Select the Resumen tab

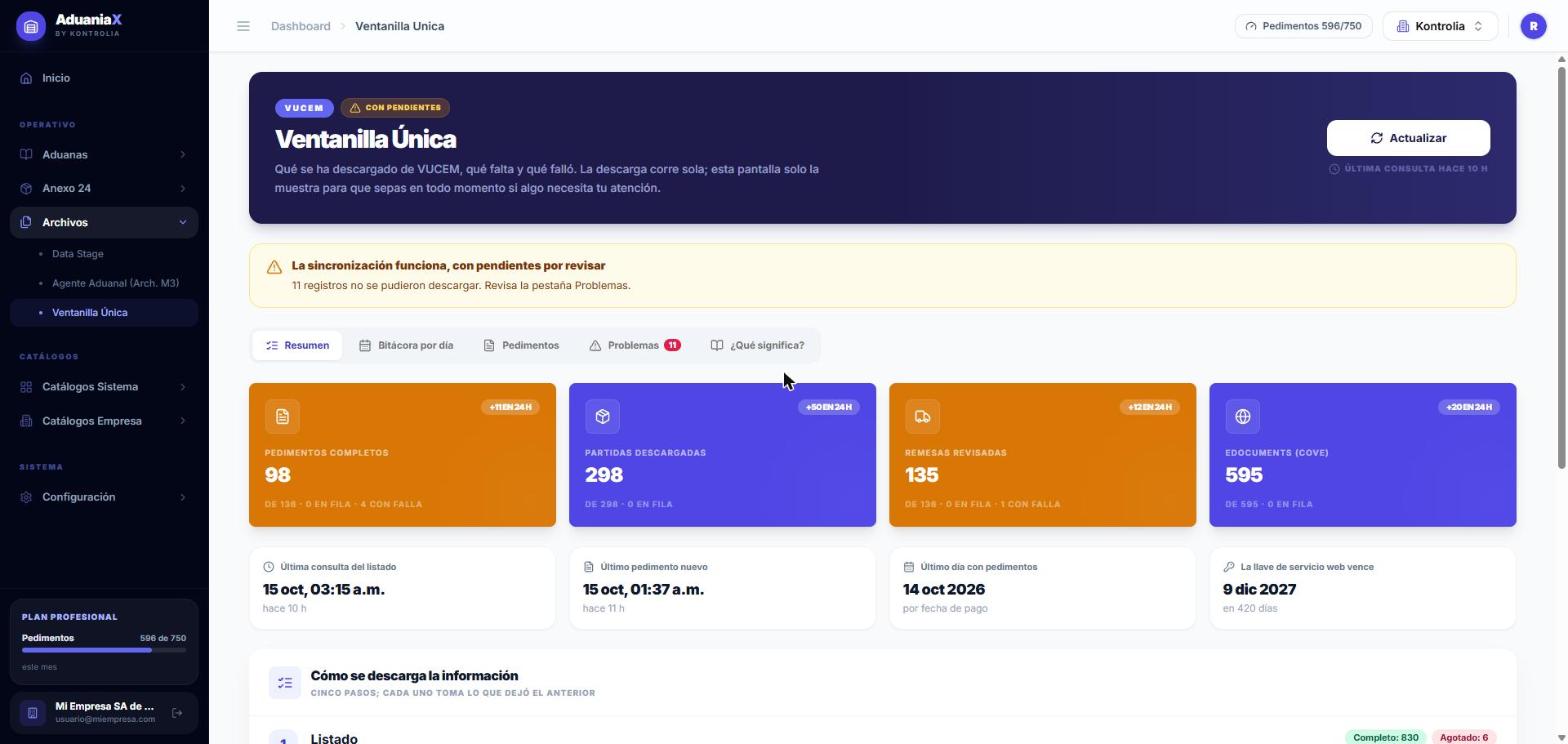(297, 345)
